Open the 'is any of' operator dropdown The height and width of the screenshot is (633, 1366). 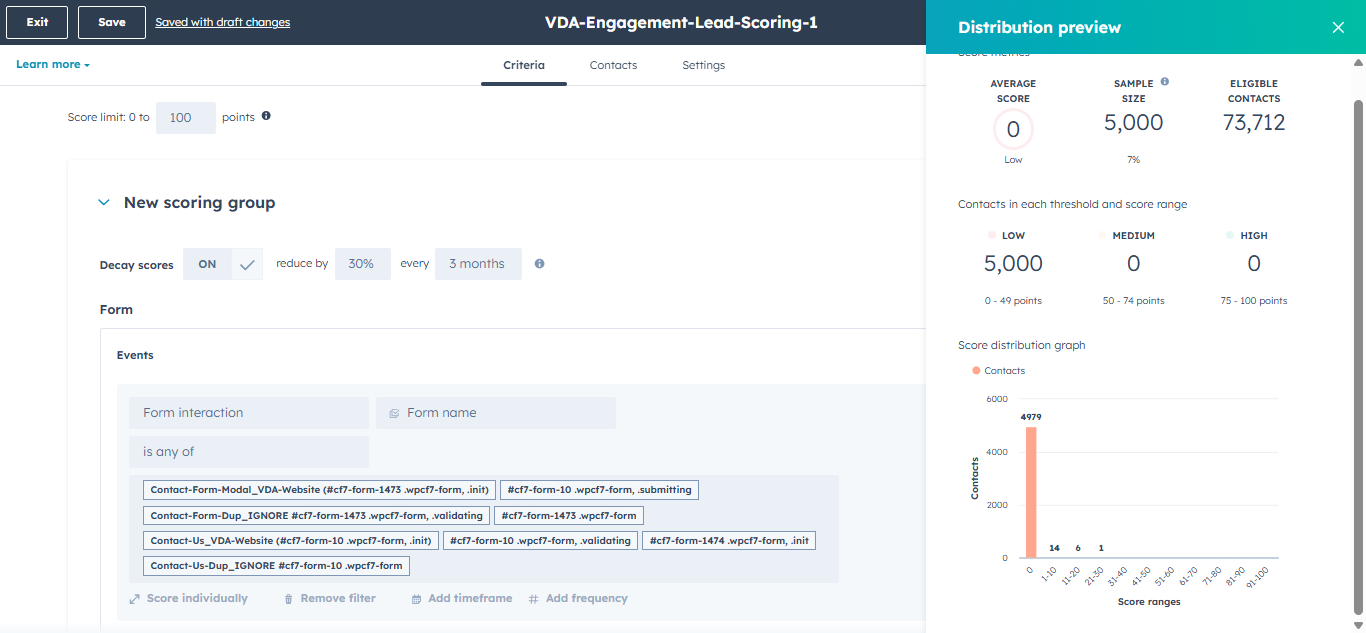click(249, 452)
